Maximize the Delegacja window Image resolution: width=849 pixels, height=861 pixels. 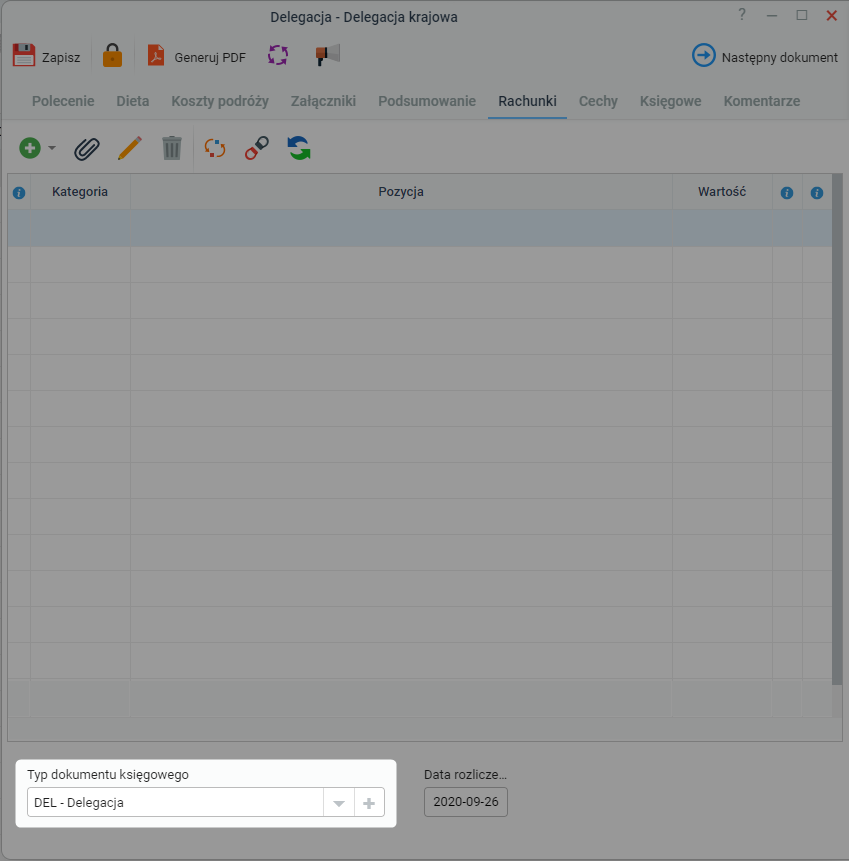[x=802, y=15]
